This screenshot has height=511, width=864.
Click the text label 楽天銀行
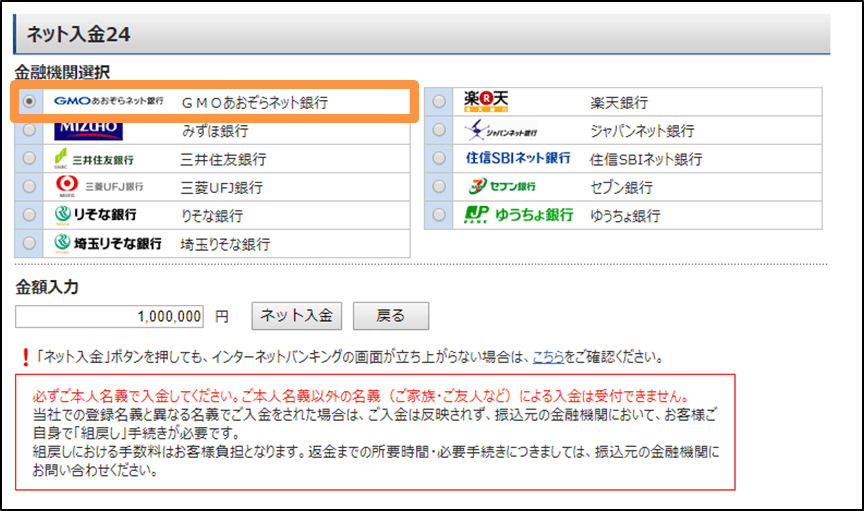coord(619,103)
